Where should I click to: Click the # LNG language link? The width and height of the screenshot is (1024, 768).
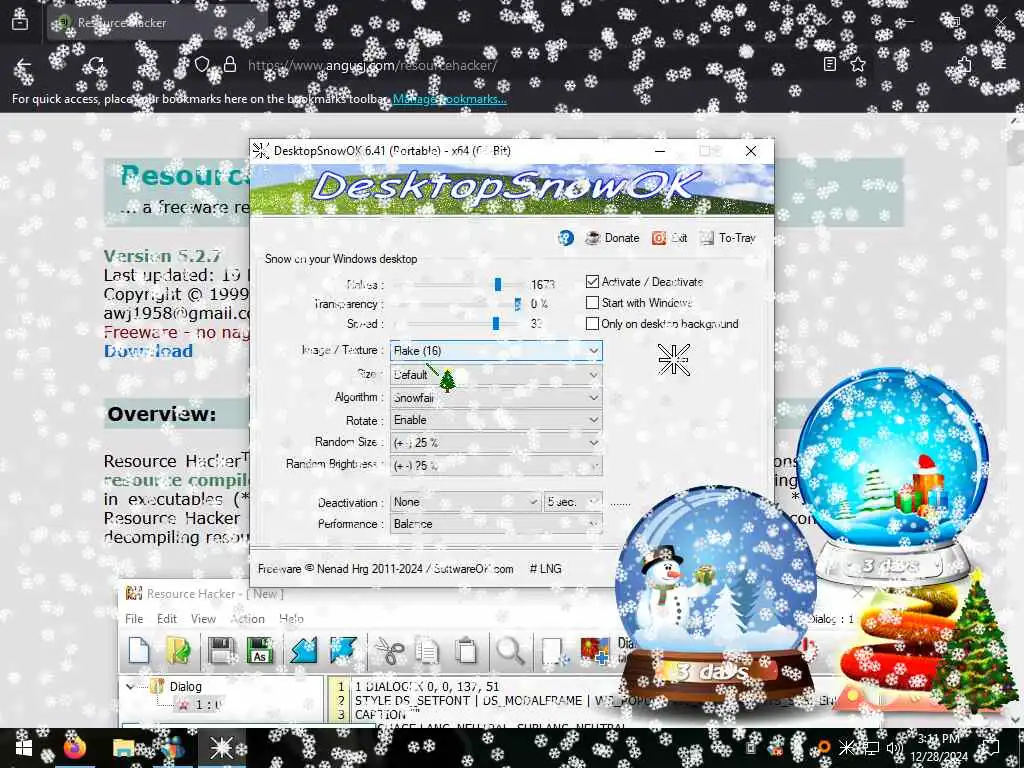[545, 569]
